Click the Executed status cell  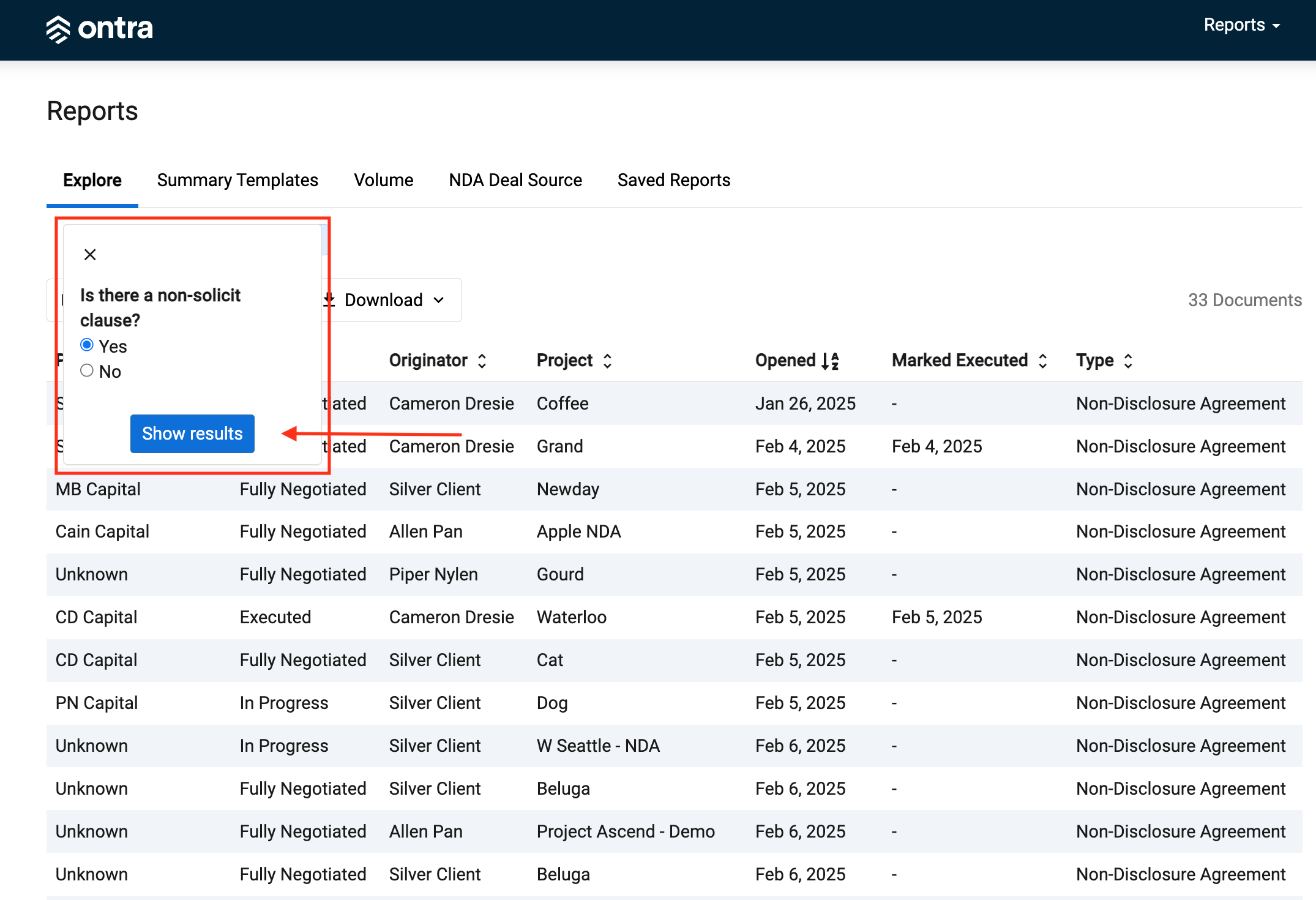275,617
